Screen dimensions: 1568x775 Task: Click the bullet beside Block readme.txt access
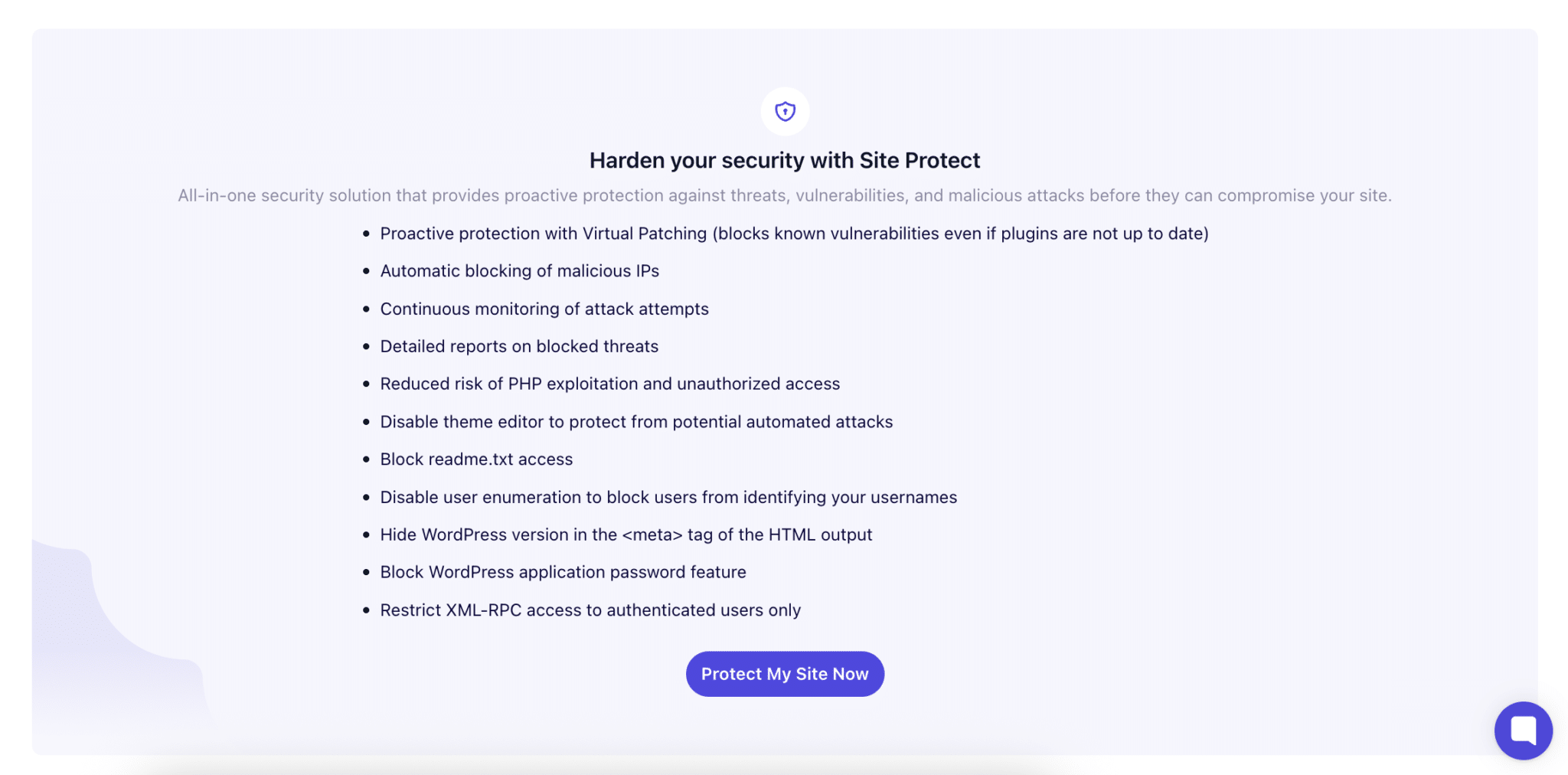point(365,459)
